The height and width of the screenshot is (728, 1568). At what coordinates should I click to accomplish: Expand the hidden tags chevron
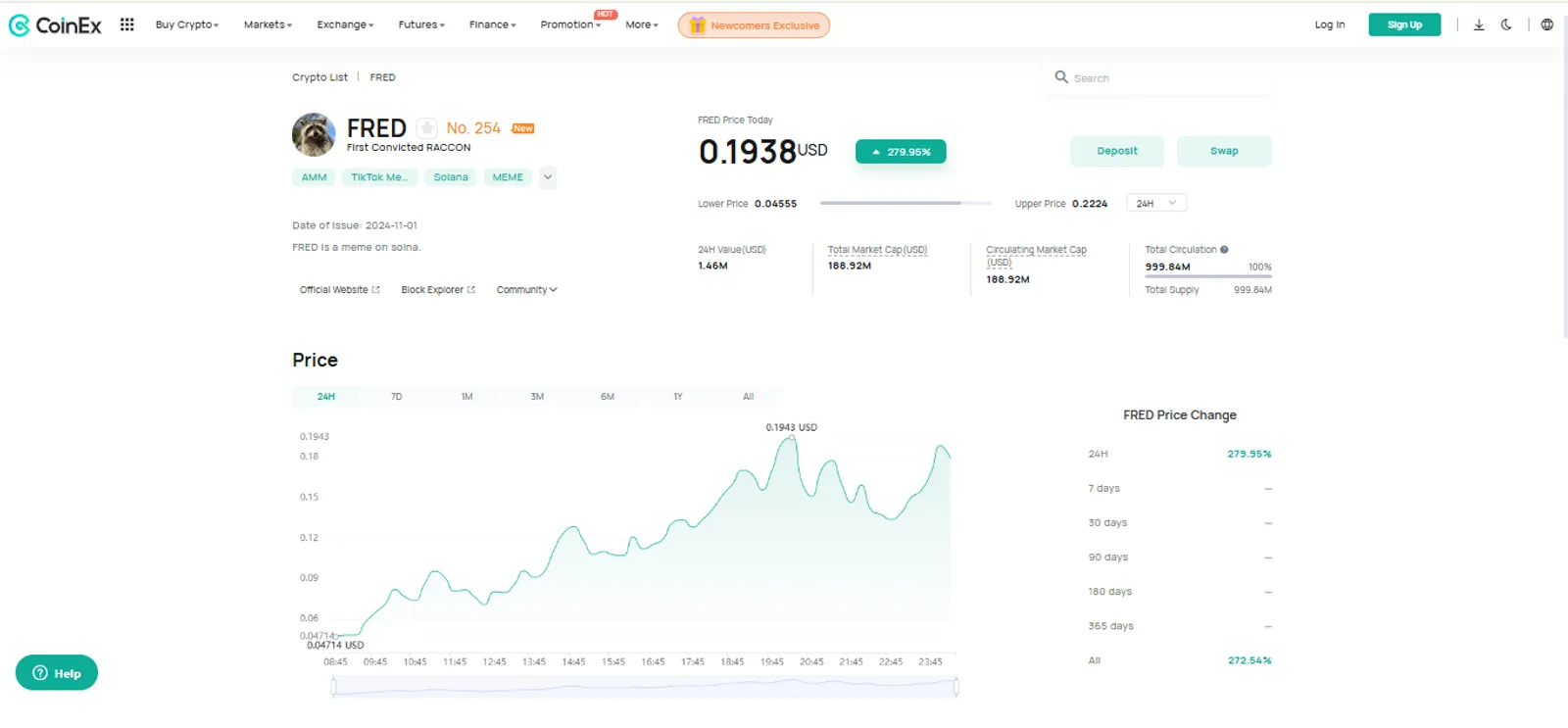click(548, 177)
